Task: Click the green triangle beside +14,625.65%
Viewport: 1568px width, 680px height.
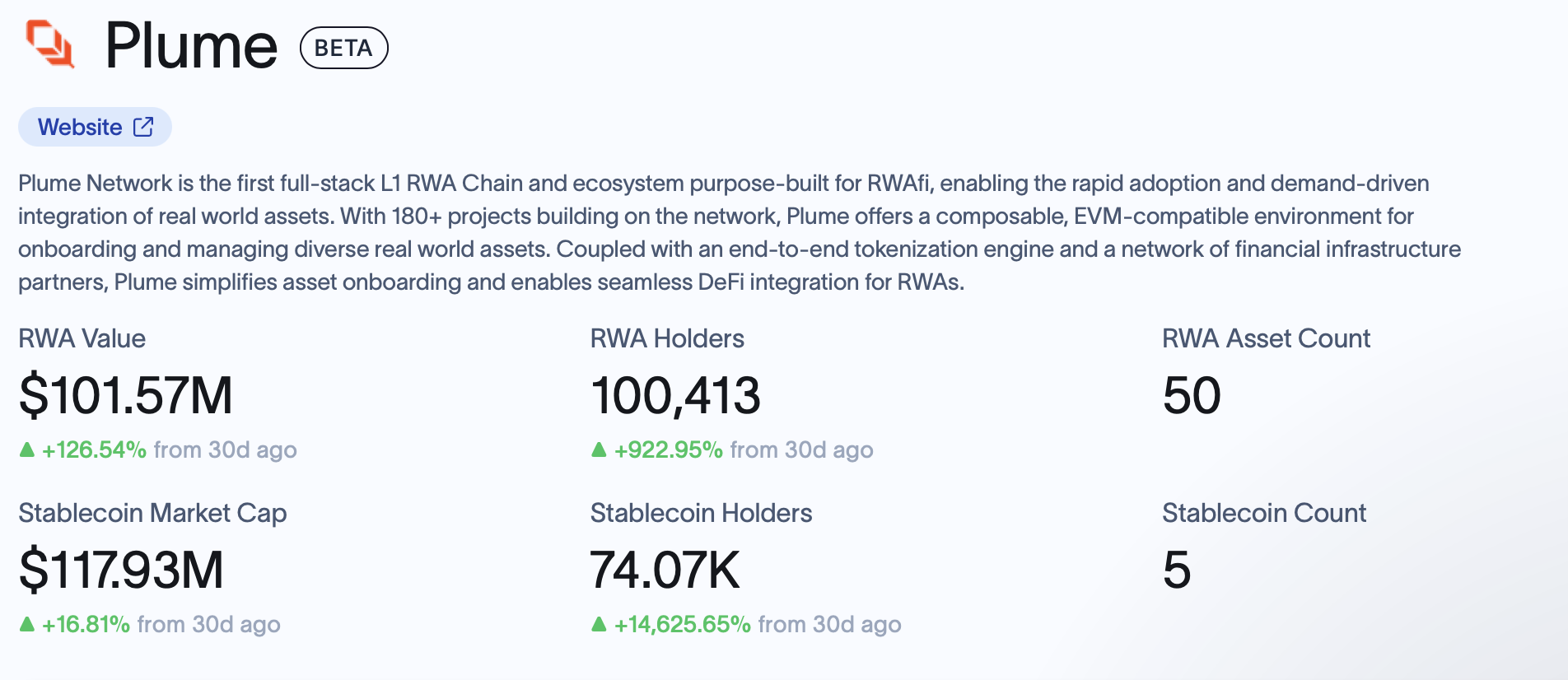Action: pos(599,624)
